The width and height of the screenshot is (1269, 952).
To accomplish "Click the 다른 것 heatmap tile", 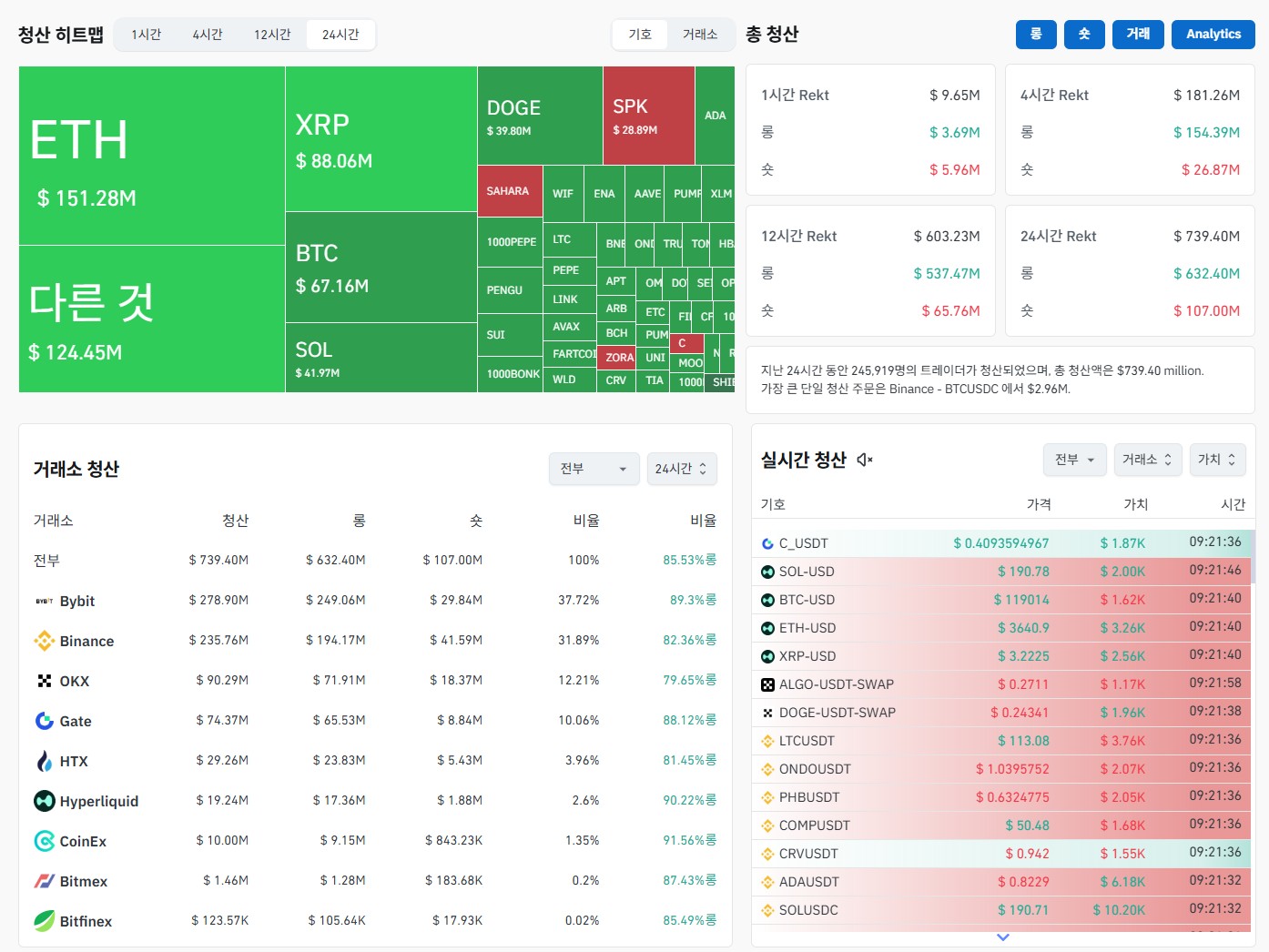I will tap(152, 319).
